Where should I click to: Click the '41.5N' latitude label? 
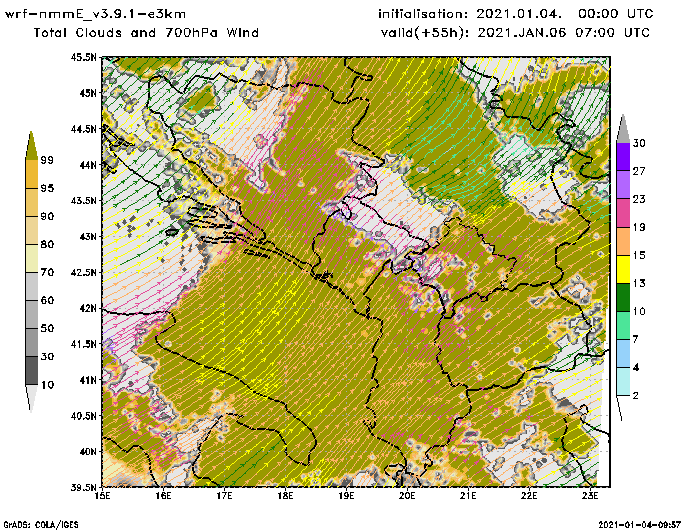point(83,344)
